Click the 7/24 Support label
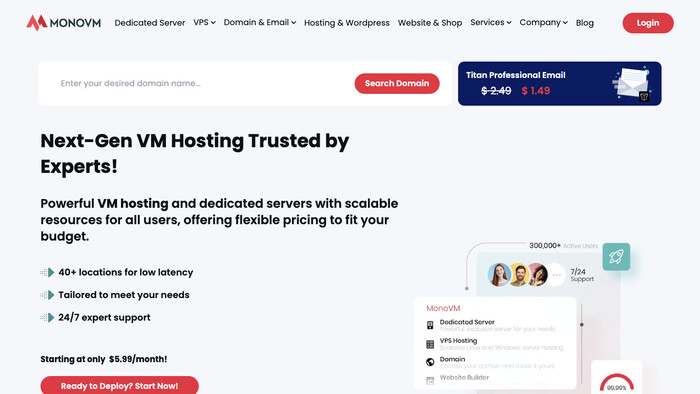Screen dimensions: 700x394 pos(582,275)
